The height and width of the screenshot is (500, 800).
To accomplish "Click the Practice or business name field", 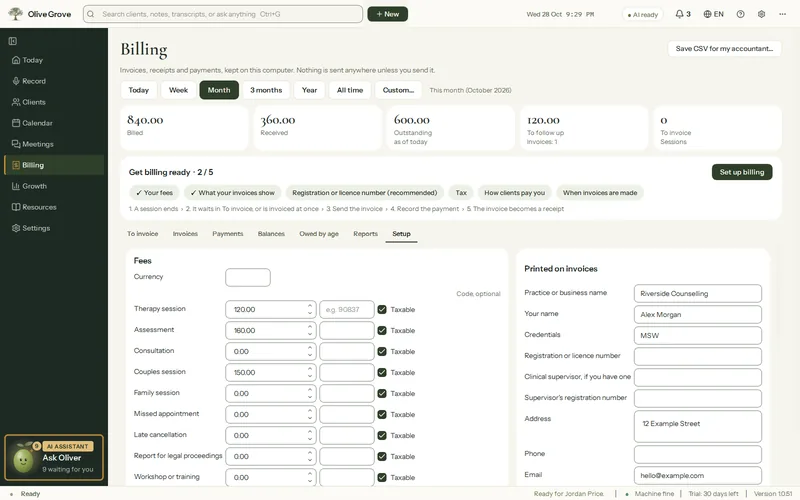I will pyautogui.click(x=697, y=293).
